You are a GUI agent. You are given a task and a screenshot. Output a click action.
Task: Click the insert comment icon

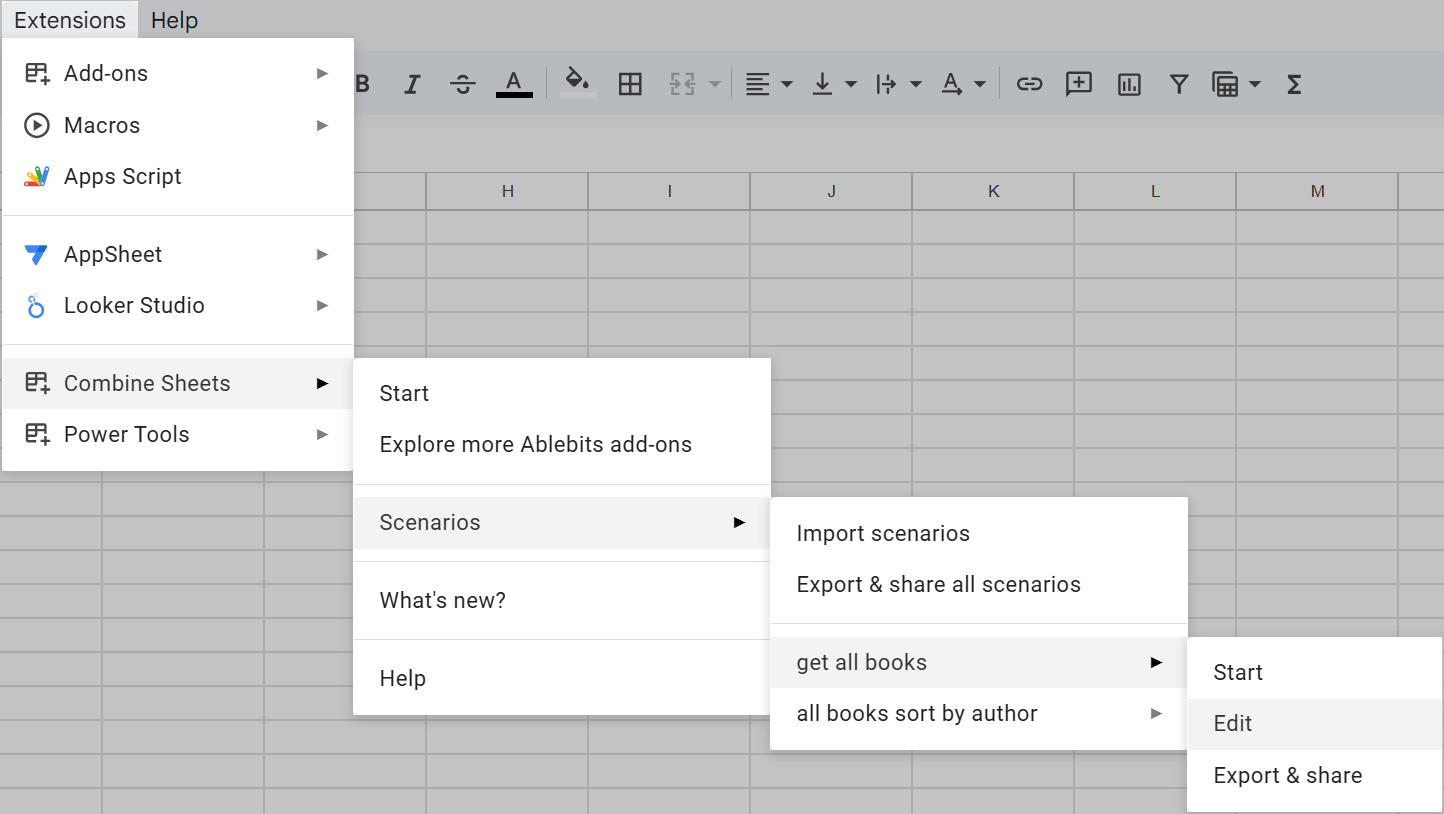click(1079, 85)
